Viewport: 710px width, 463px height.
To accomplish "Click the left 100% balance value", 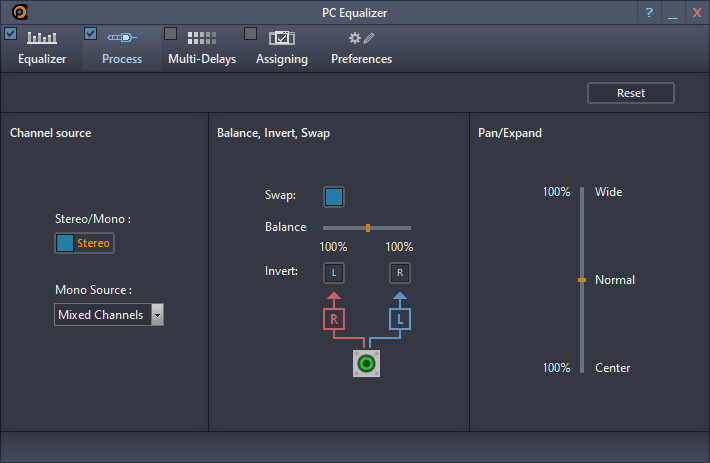I will pos(333,247).
